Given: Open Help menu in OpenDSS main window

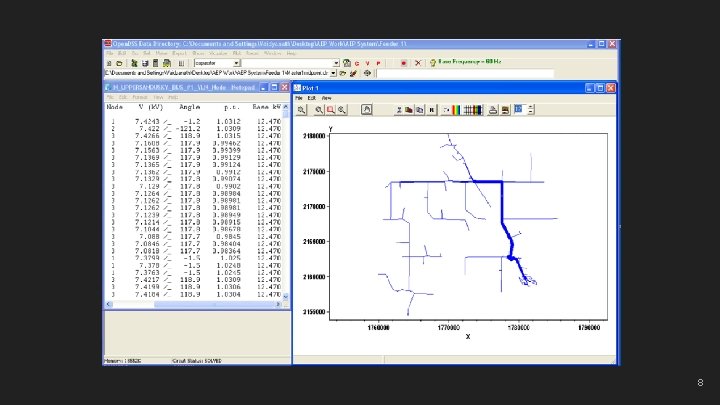Looking at the screenshot, I should [x=292, y=53].
